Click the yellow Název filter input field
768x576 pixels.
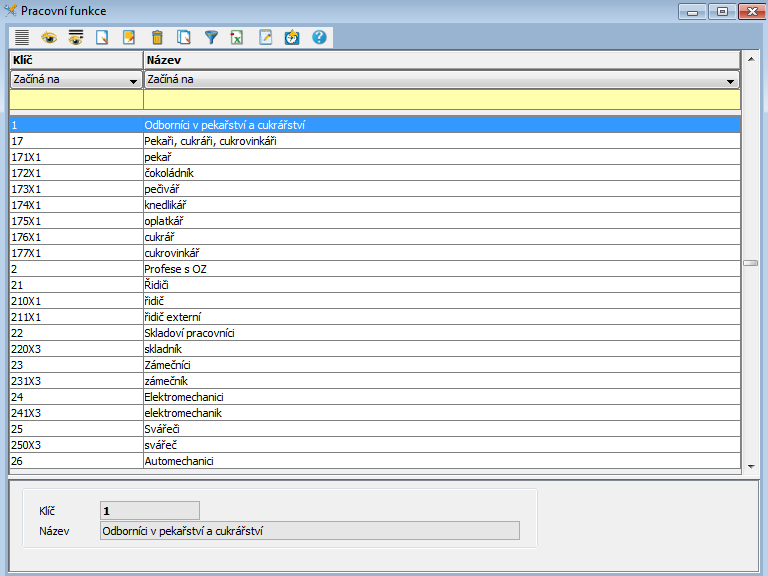(x=440, y=100)
